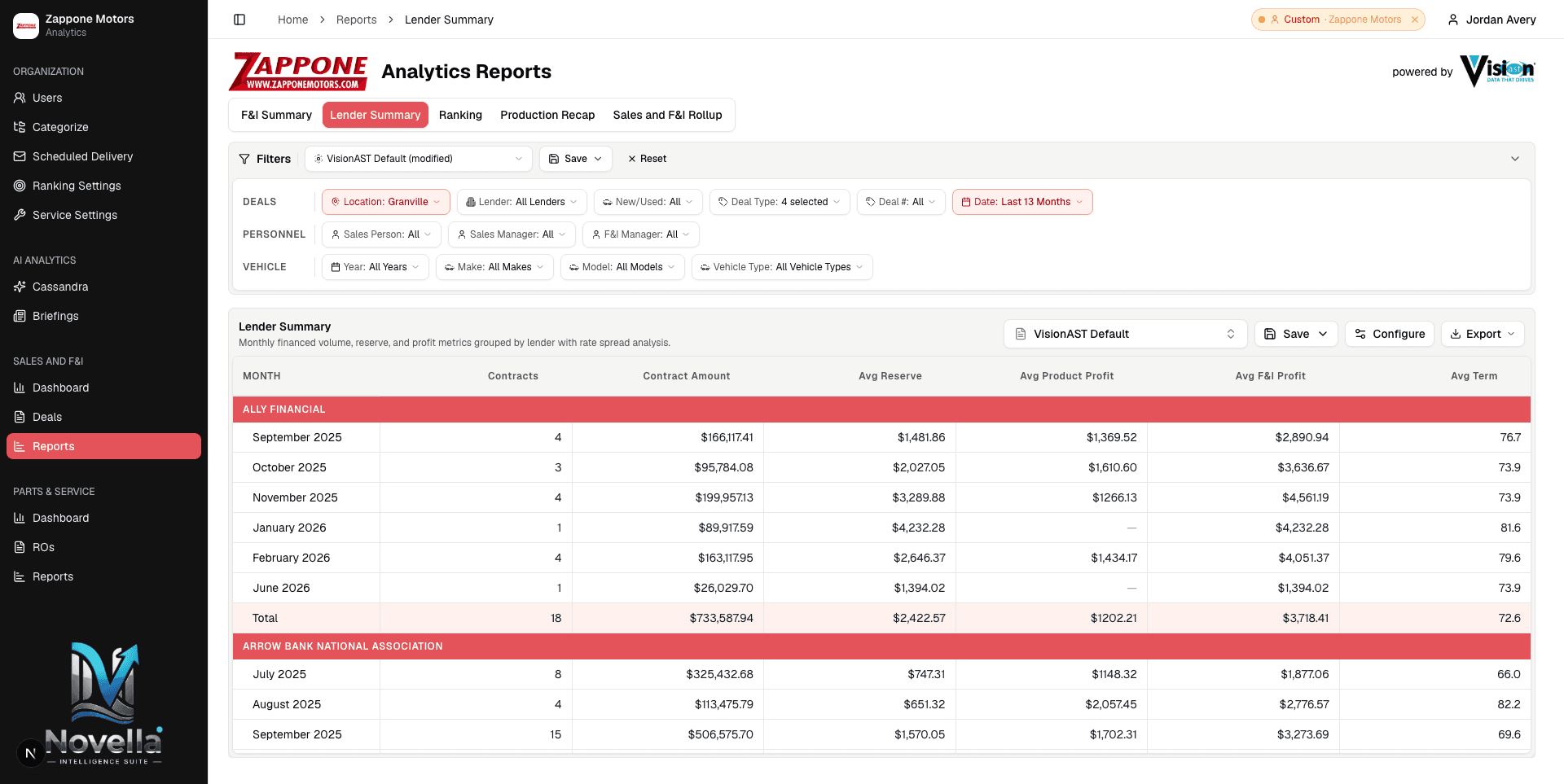The height and width of the screenshot is (784, 1564).
Task: Switch to Sales and F&I Rollup tab
Action: point(667,115)
